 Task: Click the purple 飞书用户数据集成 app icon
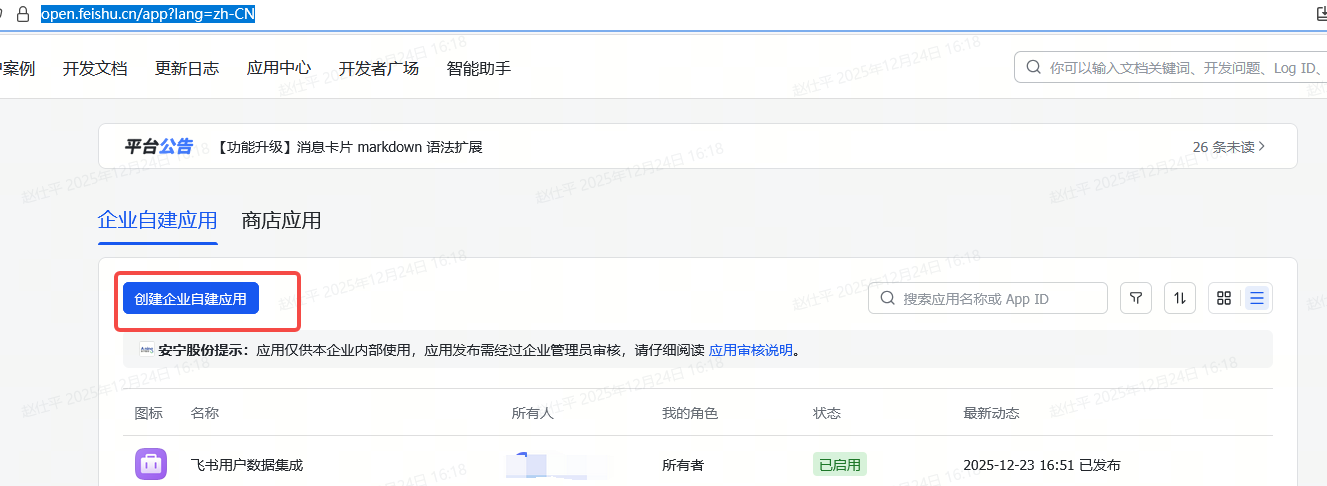click(x=151, y=464)
